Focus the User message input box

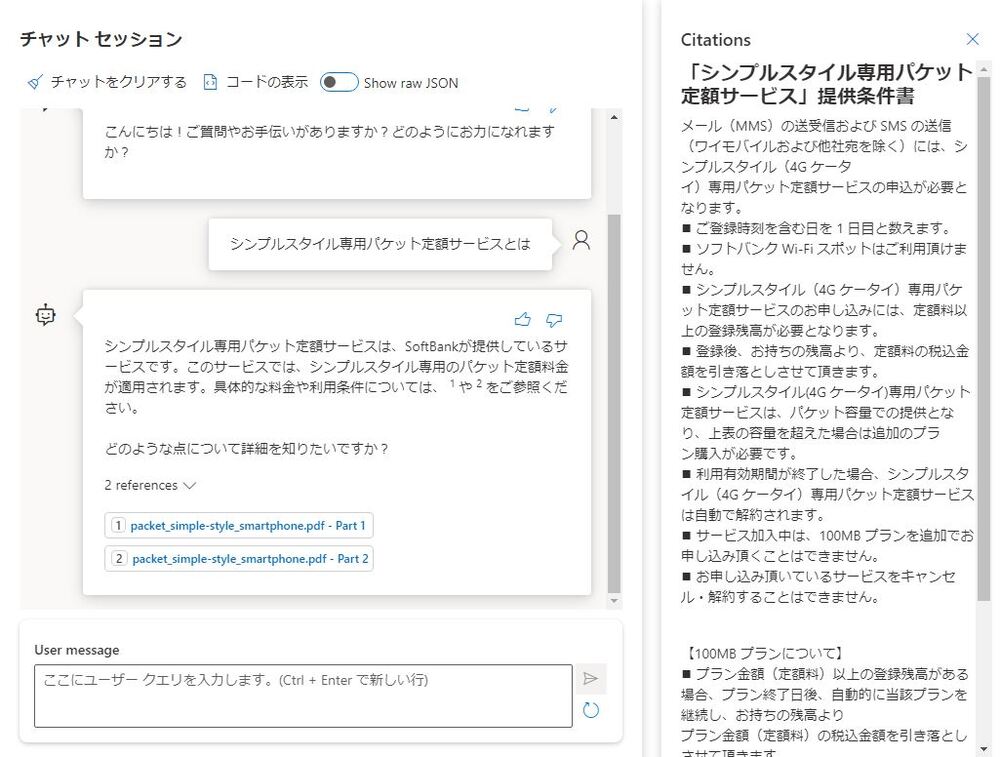click(x=303, y=695)
